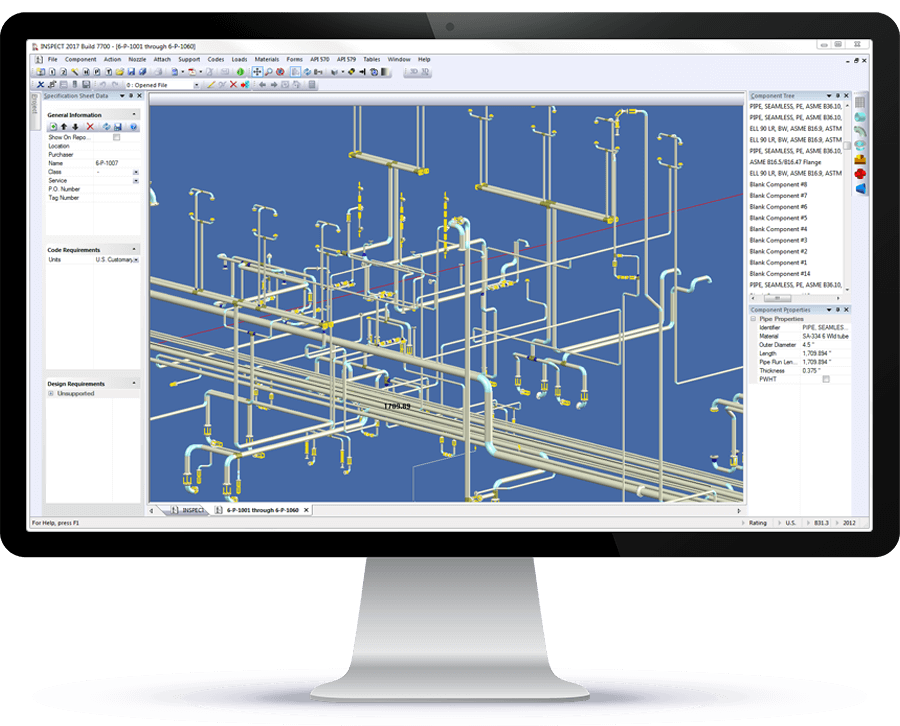Select the blue reducer cone component icon
900x726 pixels.
[x=860, y=188]
